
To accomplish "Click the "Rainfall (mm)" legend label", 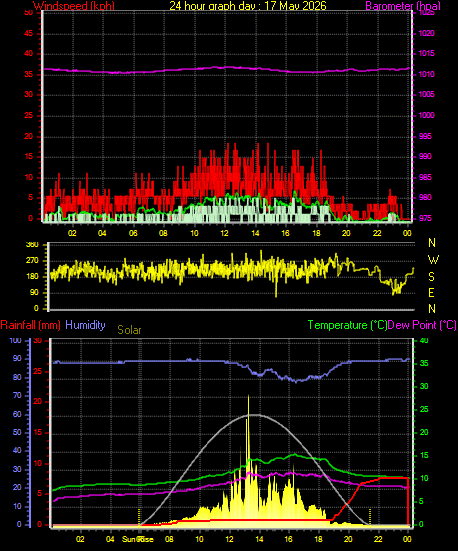I will pyautogui.click(x=31, y=325).
